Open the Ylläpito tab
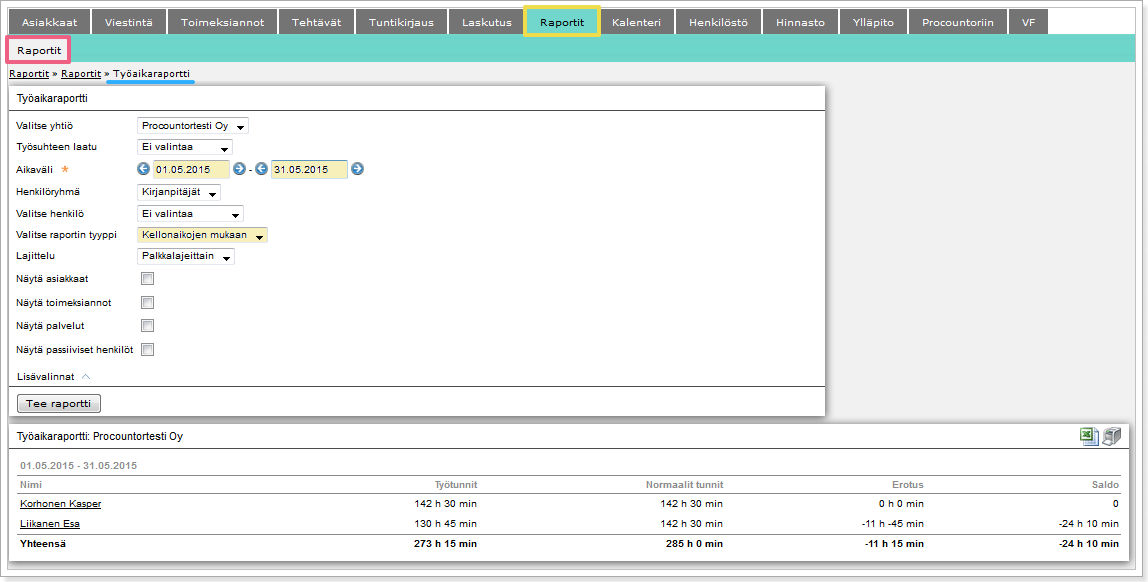 pos(873,22)
